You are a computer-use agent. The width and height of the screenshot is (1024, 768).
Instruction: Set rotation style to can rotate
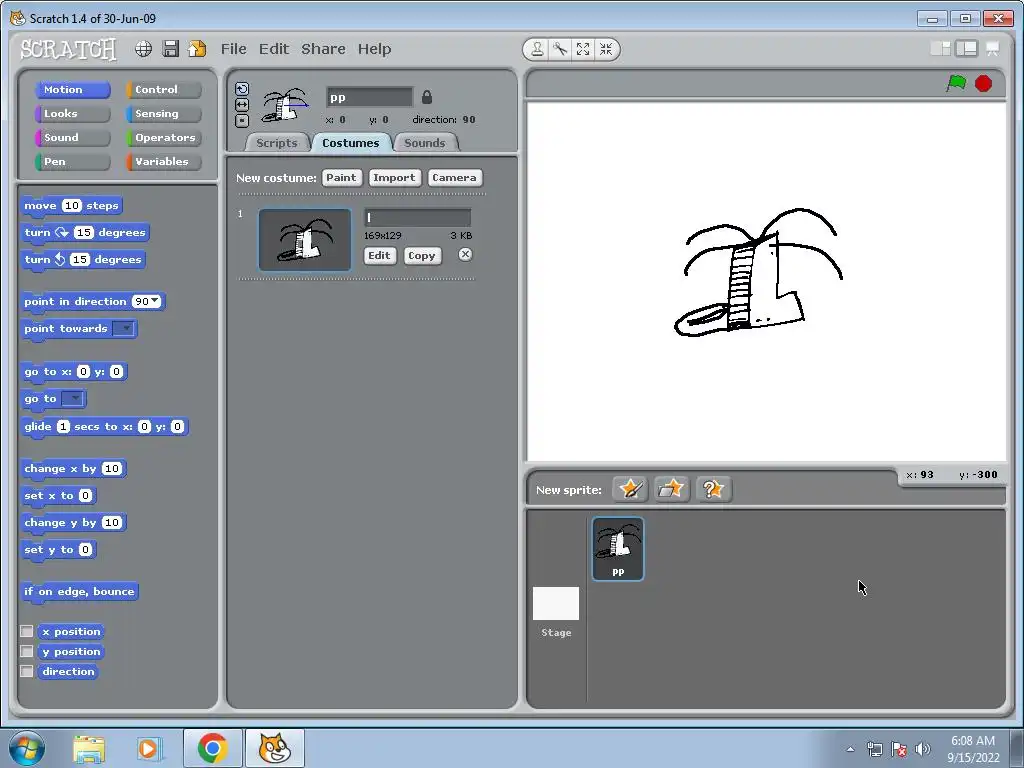[x=242, y=89]
